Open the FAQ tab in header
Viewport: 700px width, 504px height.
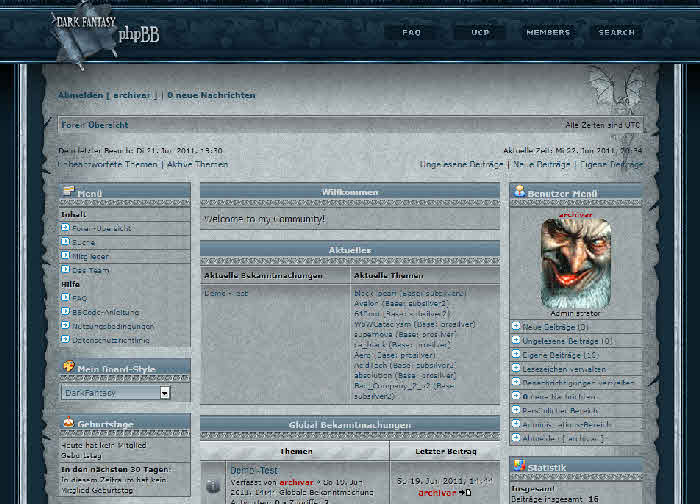[x=411, y=33]
